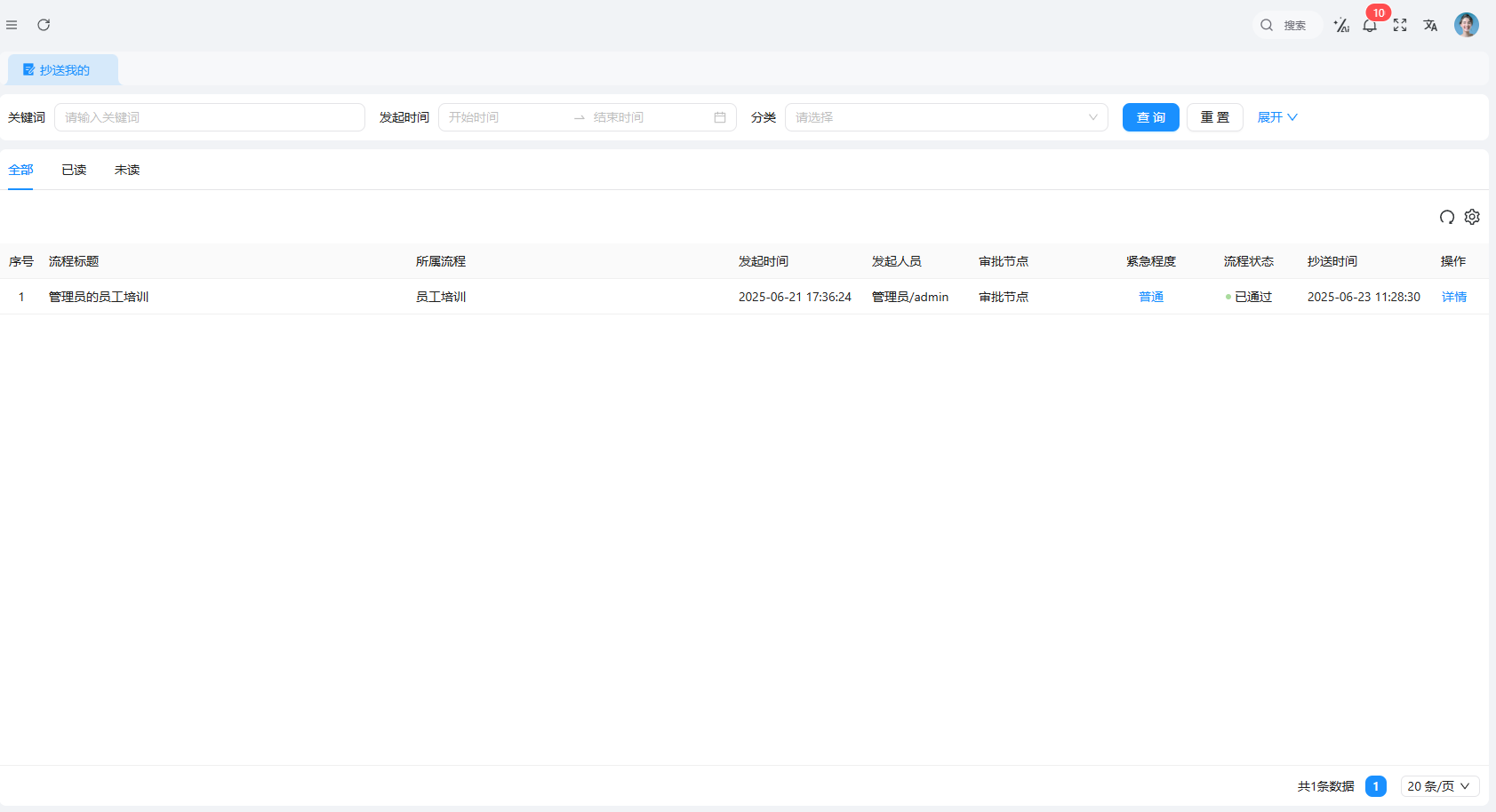The image size is (1496, 812).
Task: Click the AI assistant sparkle icon
Action: pyautogui.click(x=1341, y=26)
